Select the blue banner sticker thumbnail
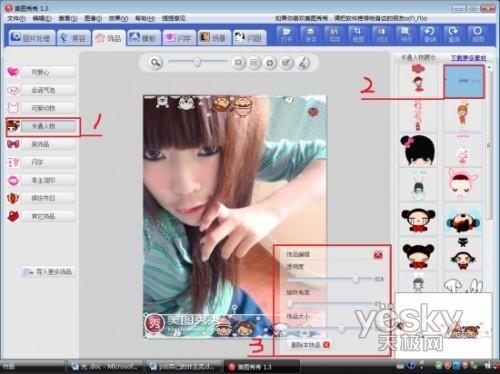The width and height of the screenshot is (500, 374). 463,81
